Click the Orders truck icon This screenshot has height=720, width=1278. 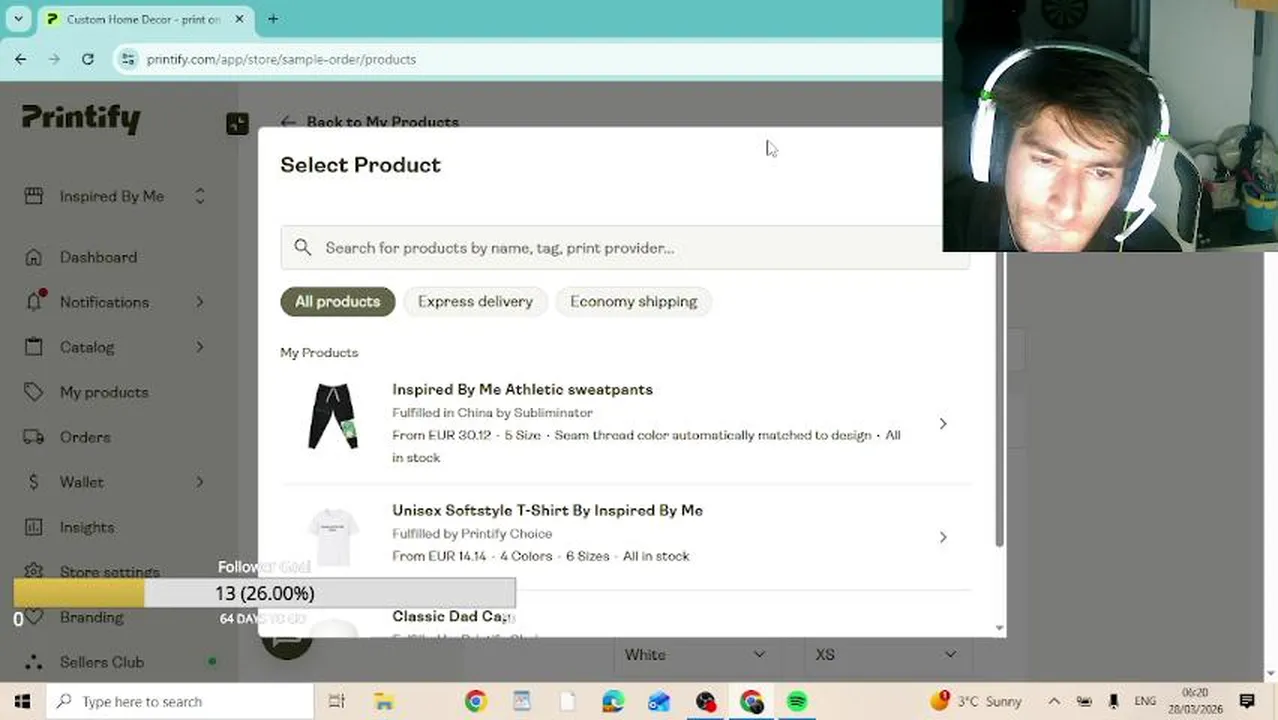[34, 437]
